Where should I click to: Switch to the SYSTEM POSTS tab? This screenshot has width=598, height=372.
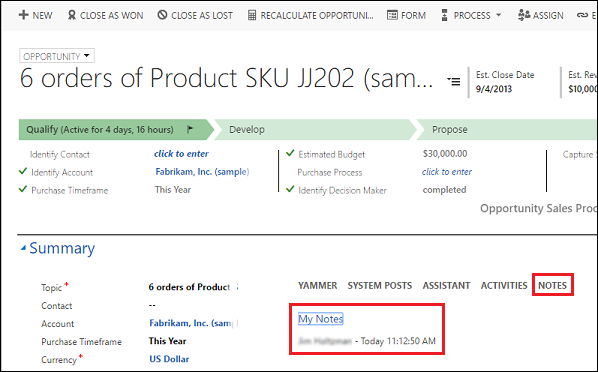tap(379, 285)
